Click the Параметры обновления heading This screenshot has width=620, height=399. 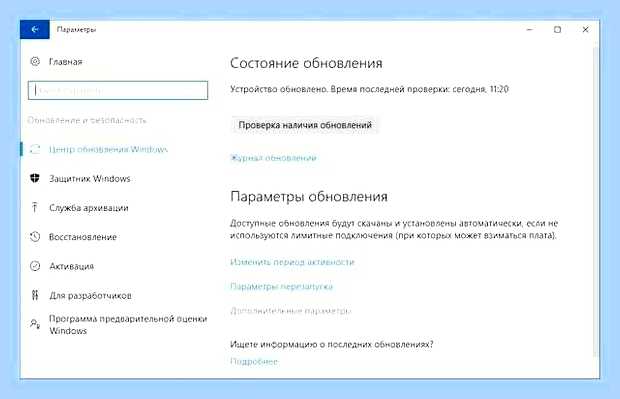point(309,197)
